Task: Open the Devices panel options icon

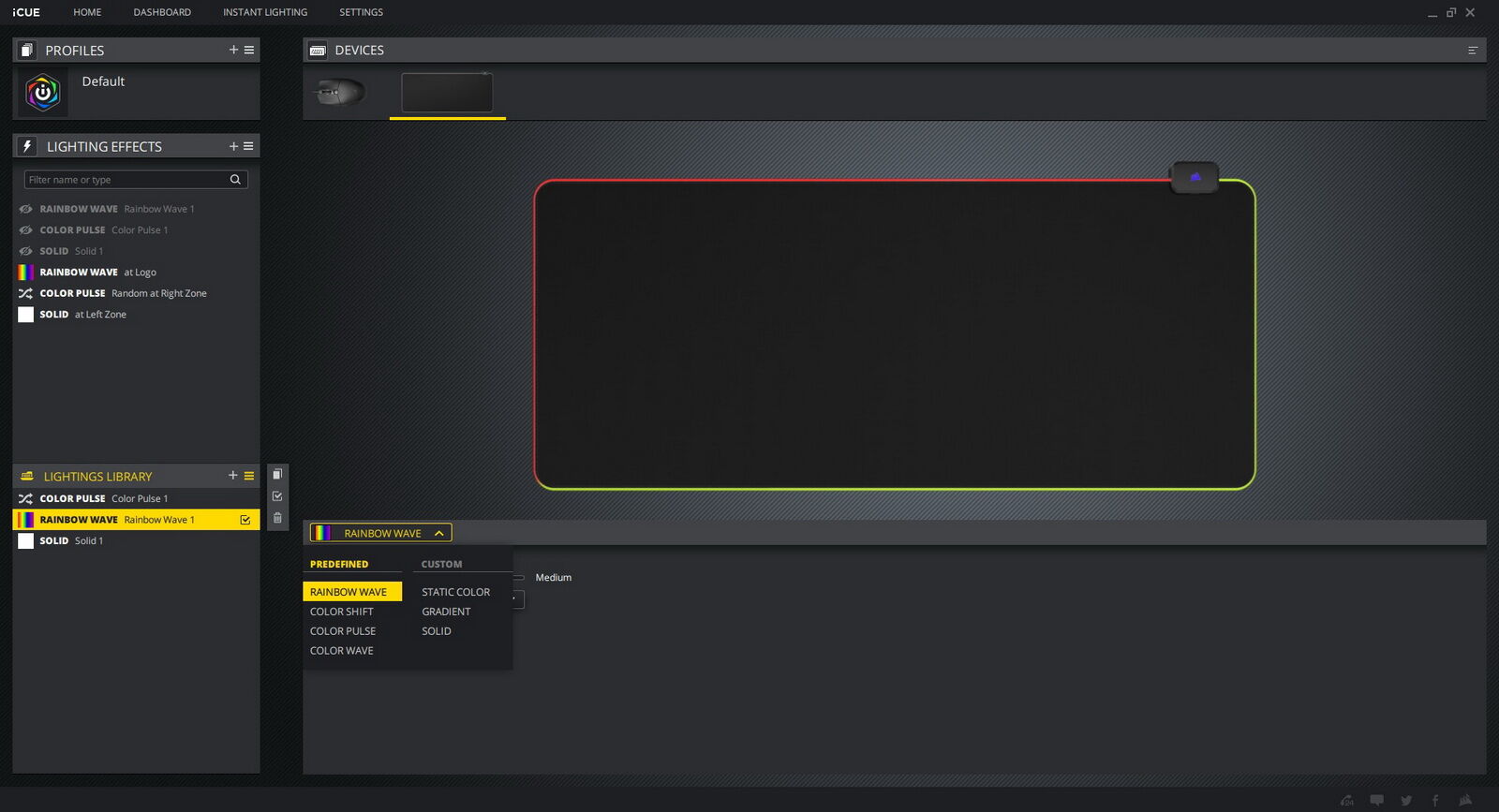Action: point(1473,51)
